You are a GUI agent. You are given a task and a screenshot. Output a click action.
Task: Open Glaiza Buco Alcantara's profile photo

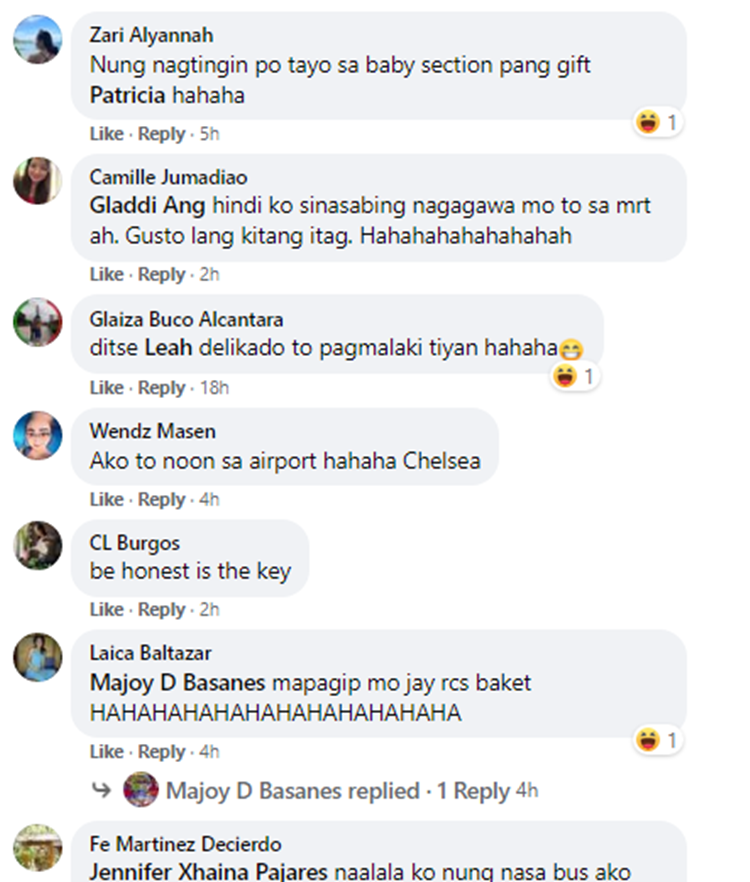click(38, 322)
